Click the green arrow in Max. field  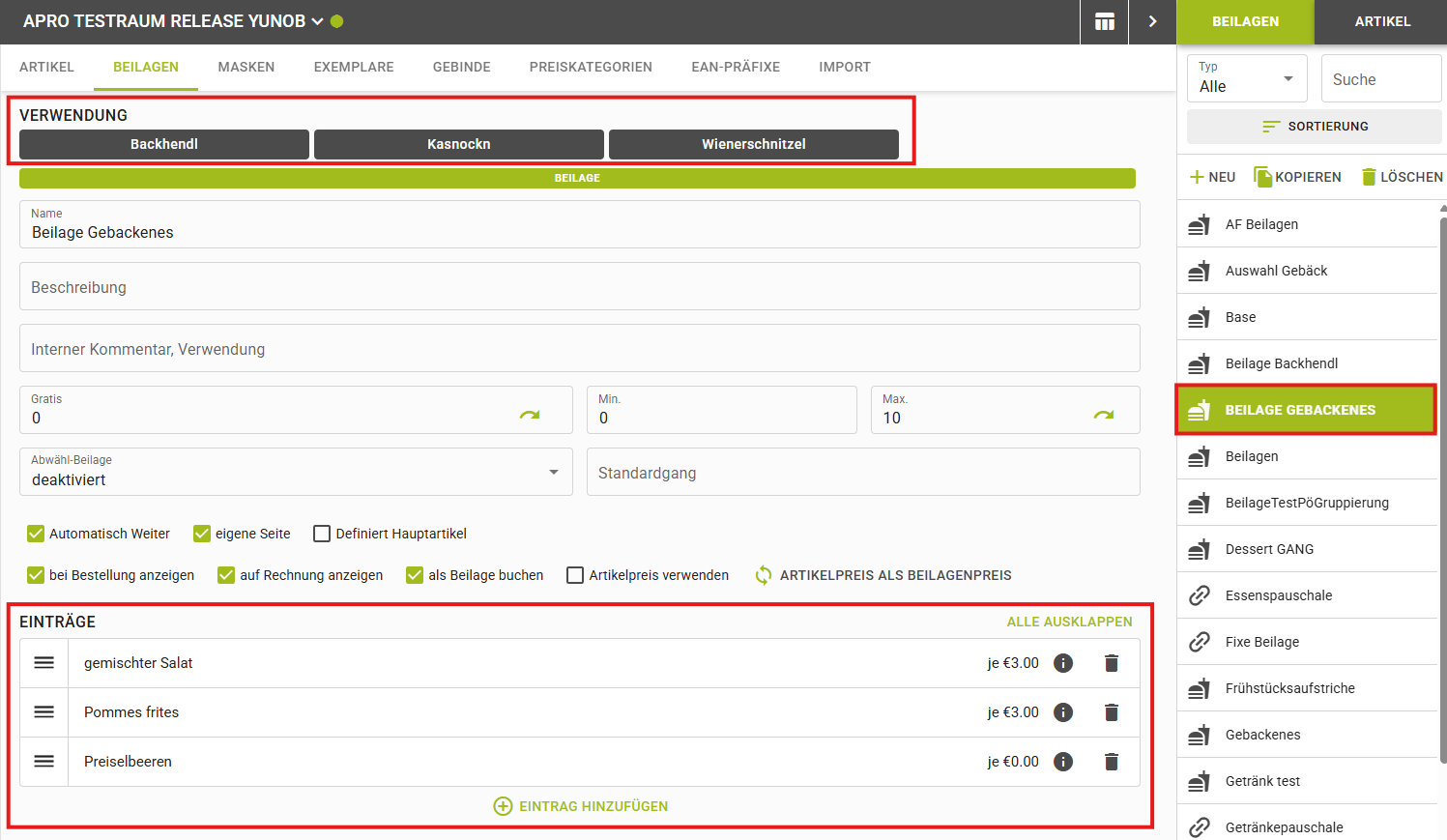1104,415
